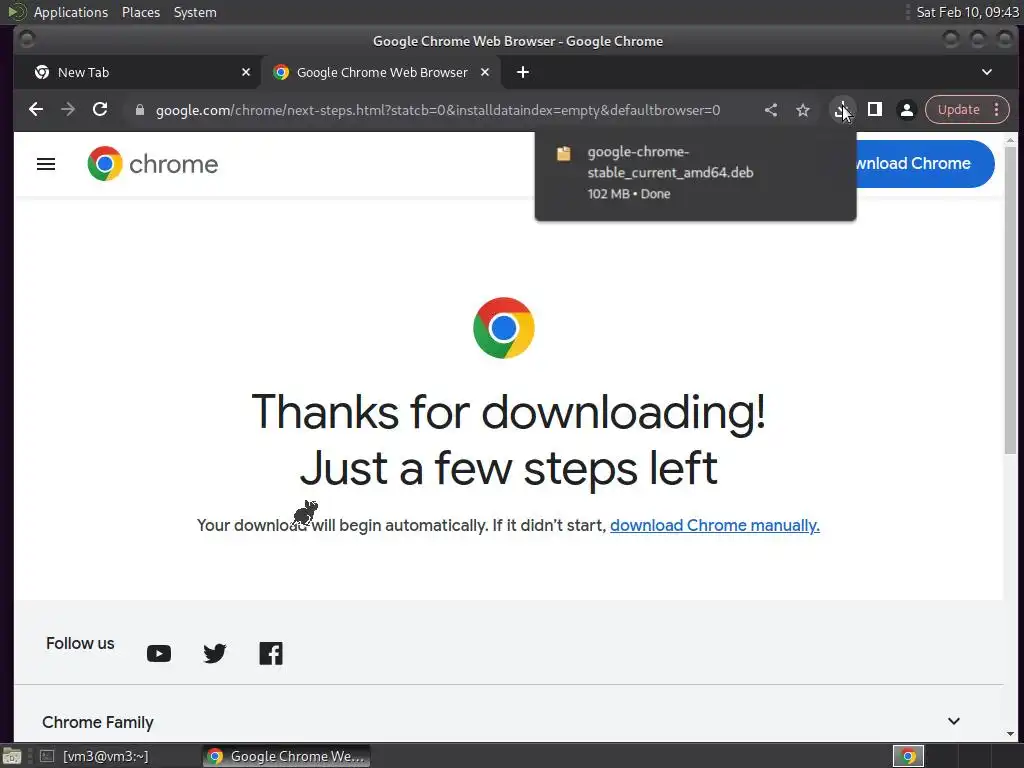Click the scrollbar up arrow
Viewport: 1024px width, 768px height.
click(x=1010, y=140)
